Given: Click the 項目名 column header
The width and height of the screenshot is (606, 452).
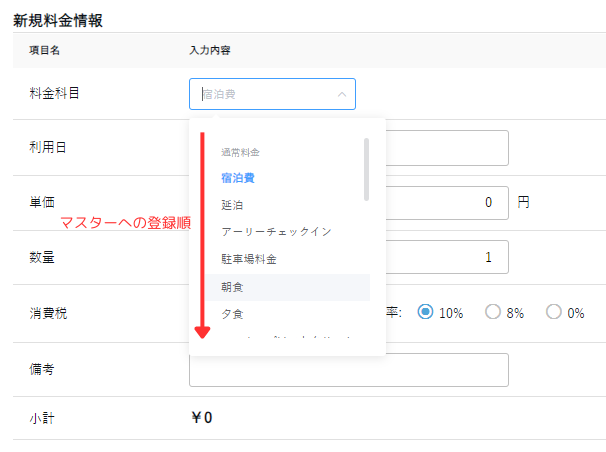Looking at the screenshot, I should pos(46,50).
